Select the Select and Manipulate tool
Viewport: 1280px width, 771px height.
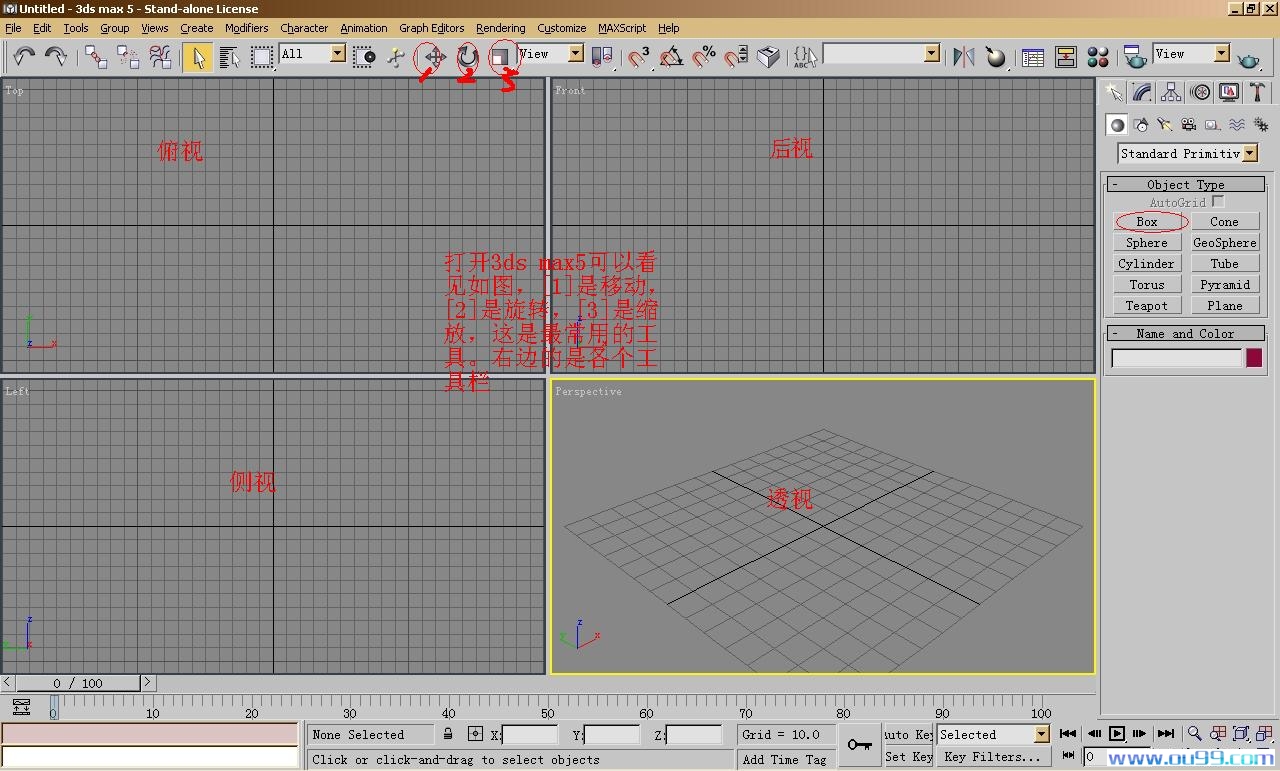(x=396, y=56)
